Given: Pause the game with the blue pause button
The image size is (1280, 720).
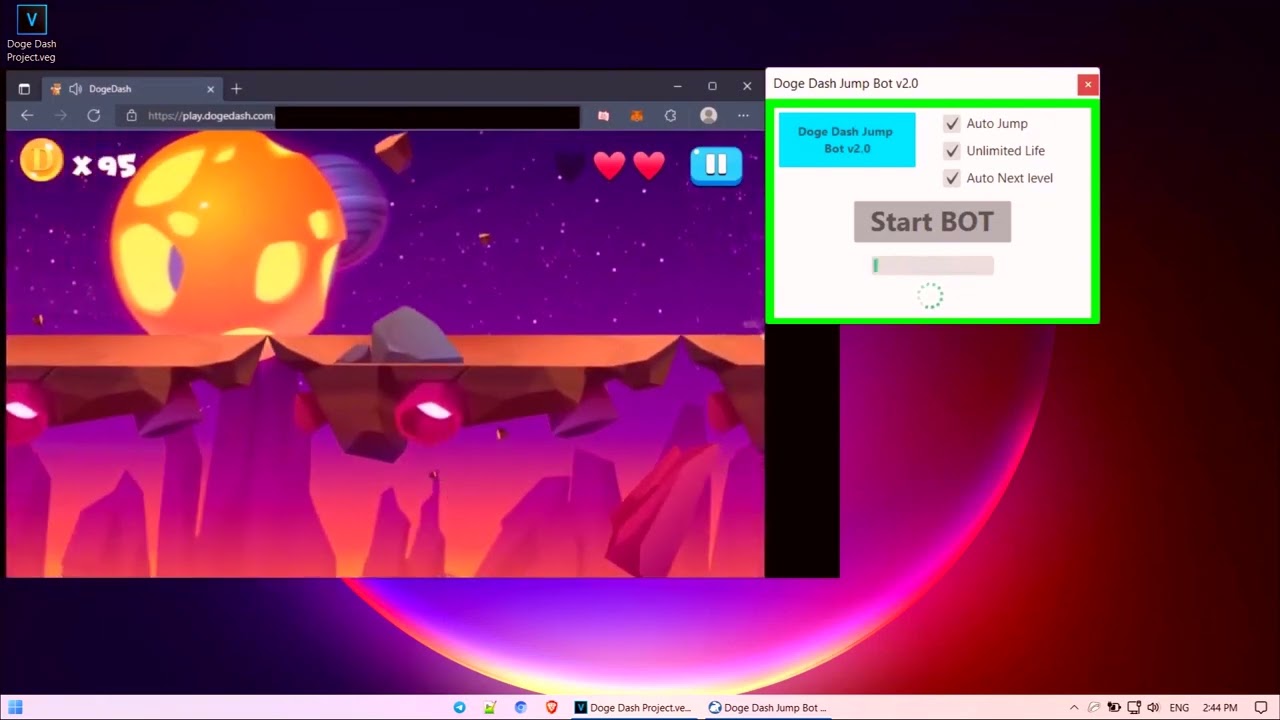Looking at the screenshot, I should (x=716, y=165).
